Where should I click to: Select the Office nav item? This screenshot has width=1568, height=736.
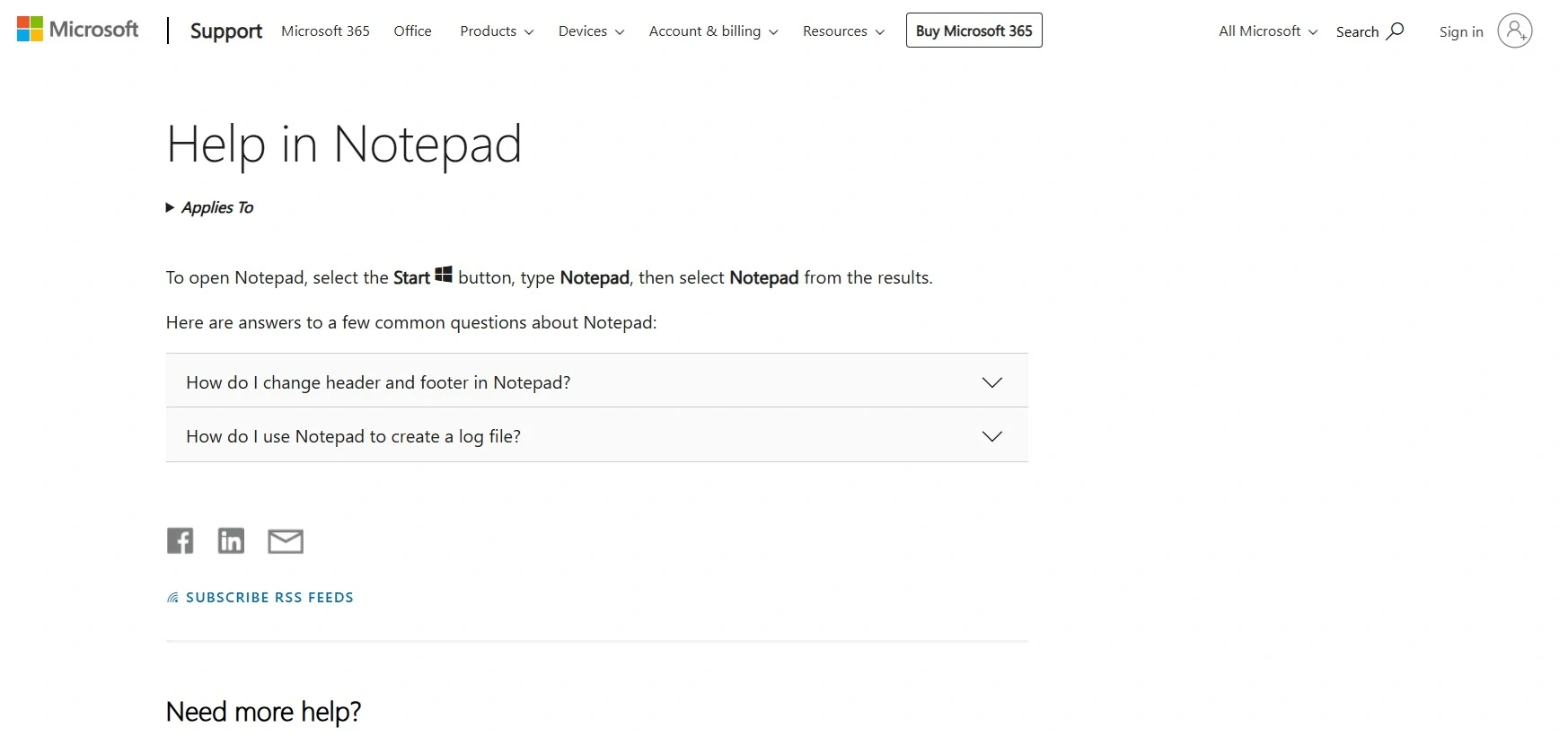click(x=412, y=31)
